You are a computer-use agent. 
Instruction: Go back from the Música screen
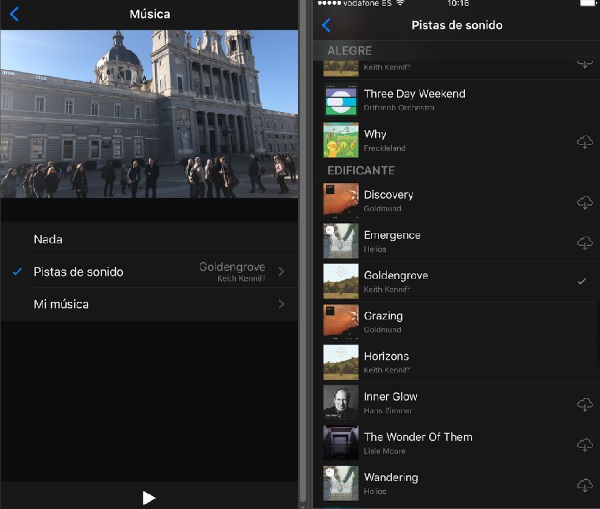coord(14,15)
